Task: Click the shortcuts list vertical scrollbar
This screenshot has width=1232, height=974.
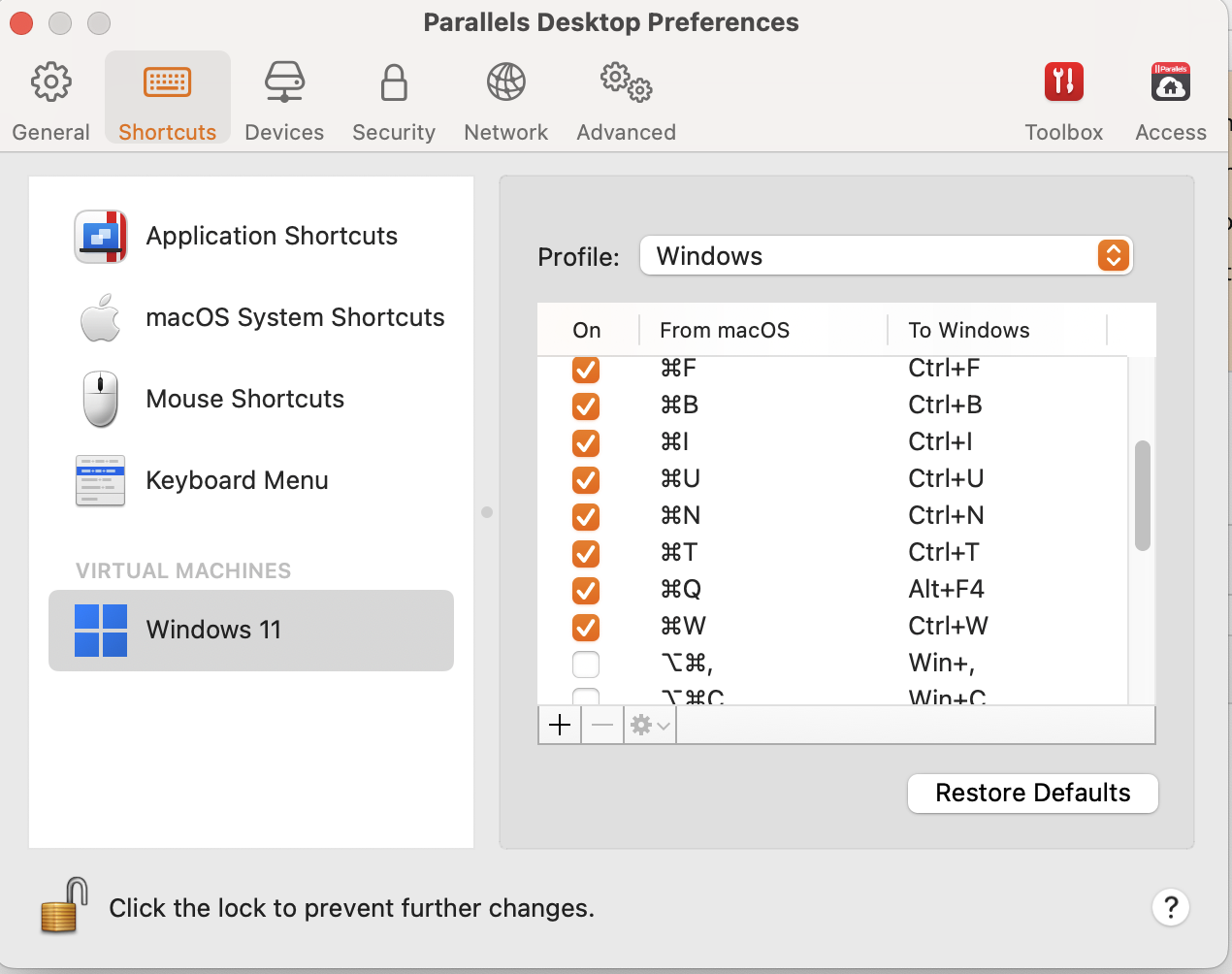Action: (1143, 496)
